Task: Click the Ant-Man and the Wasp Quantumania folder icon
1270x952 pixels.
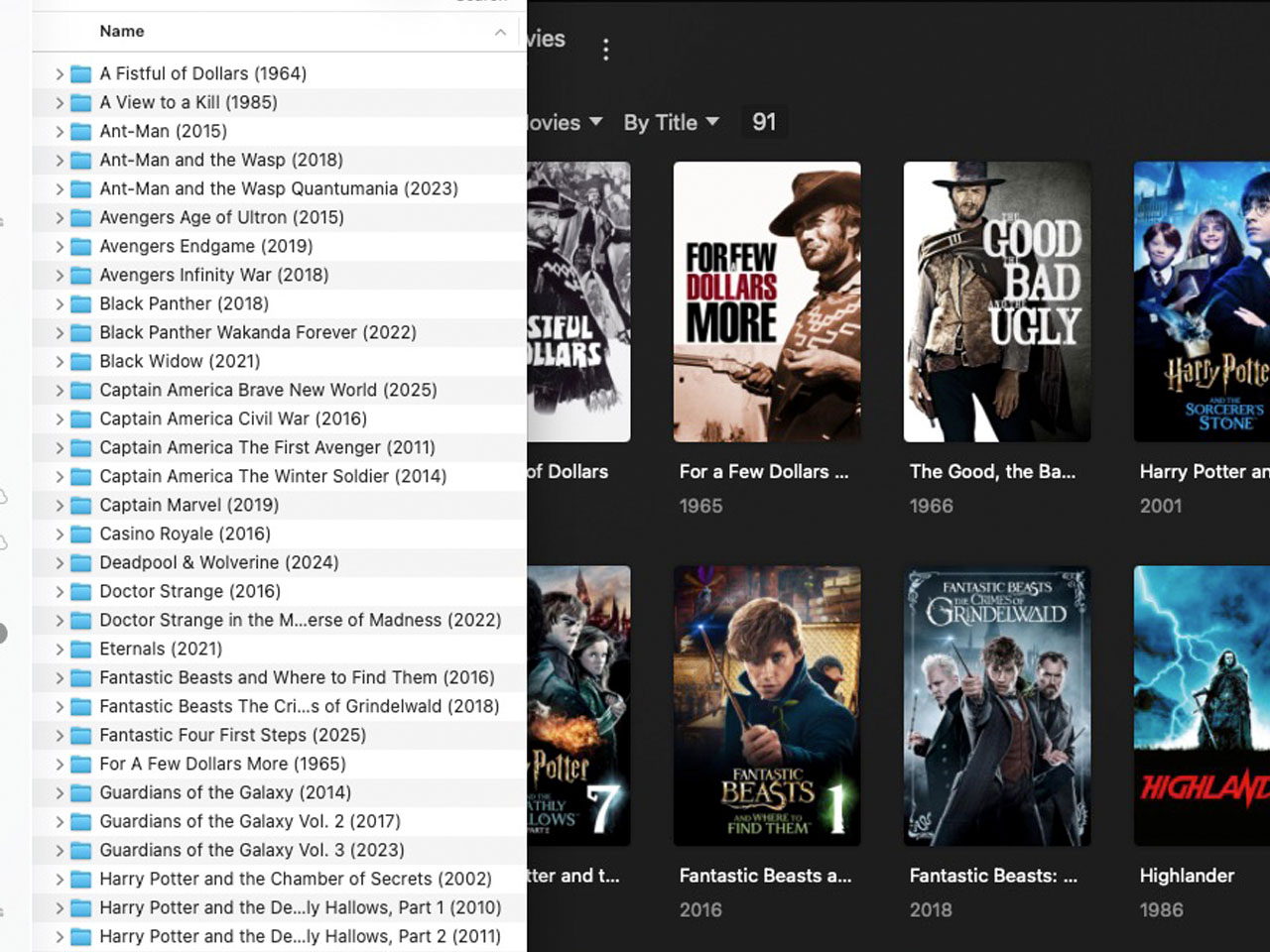Action: coord(81,189)
